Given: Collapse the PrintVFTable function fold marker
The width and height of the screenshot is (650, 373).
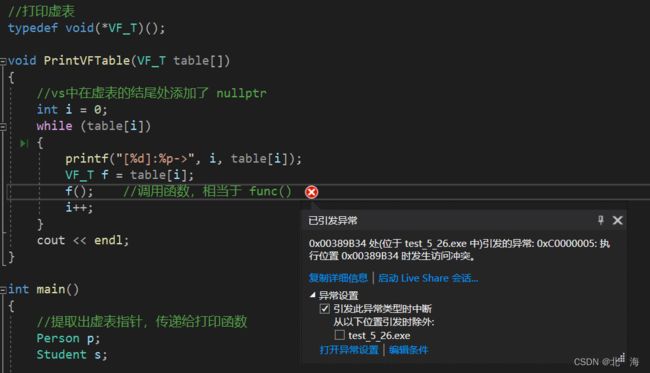Looking at the screenshot, I should (x=3, y=61).
